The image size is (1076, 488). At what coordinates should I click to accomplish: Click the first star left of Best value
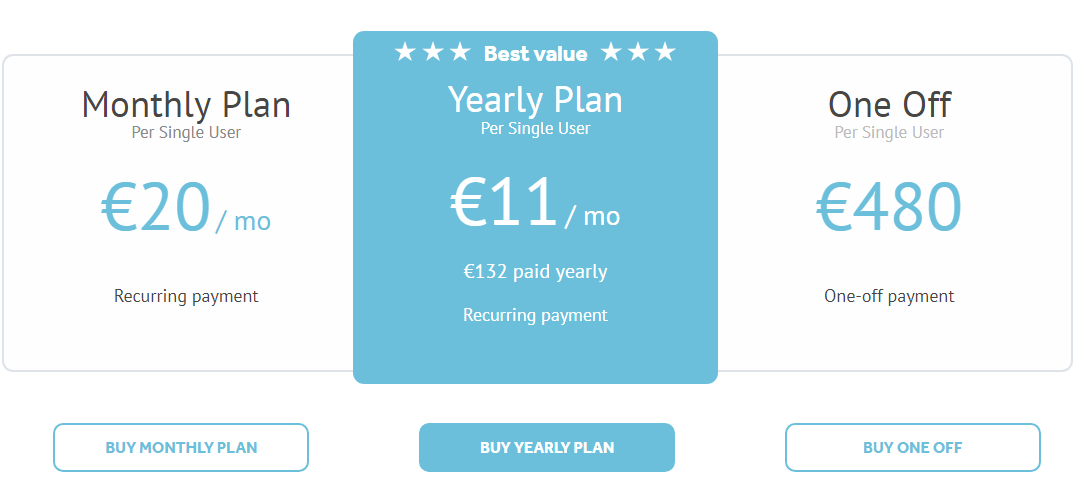405,52
